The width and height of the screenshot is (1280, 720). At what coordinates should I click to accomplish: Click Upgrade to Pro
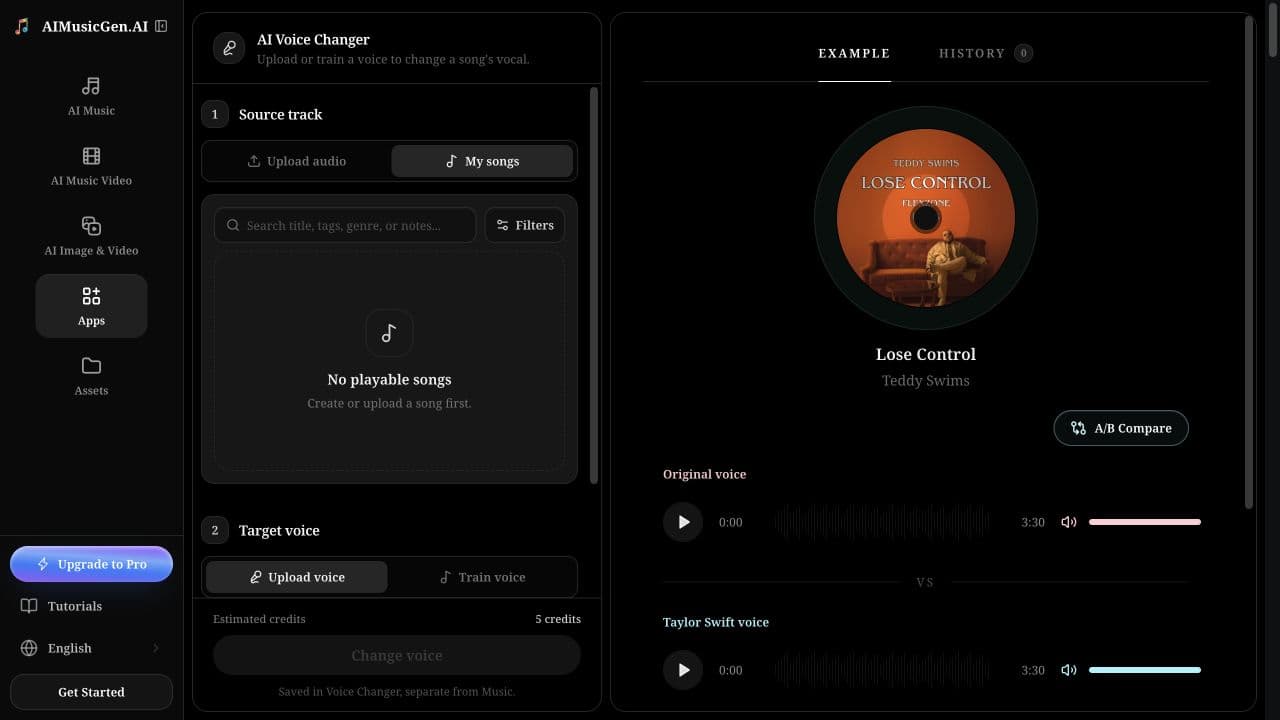pos(91,564)
